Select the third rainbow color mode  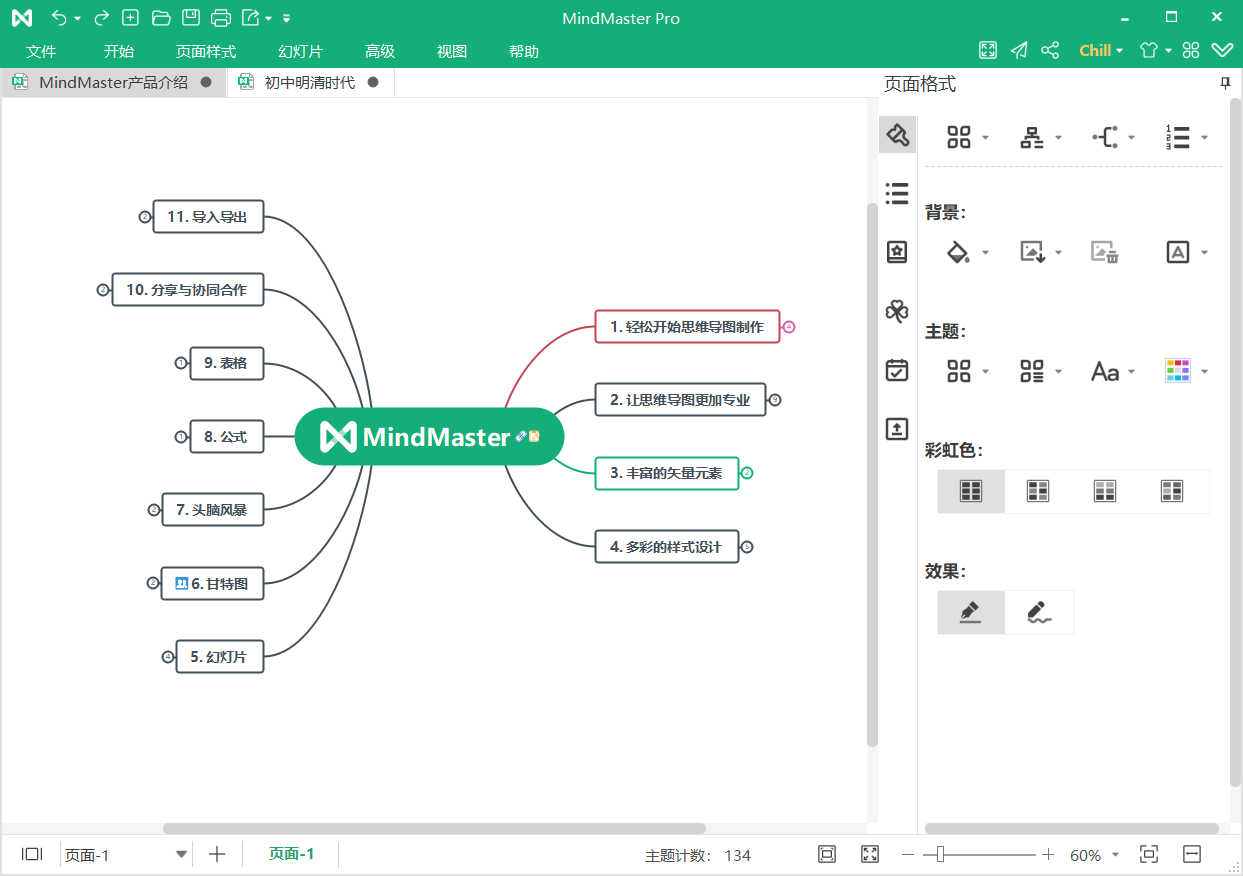1105,491
